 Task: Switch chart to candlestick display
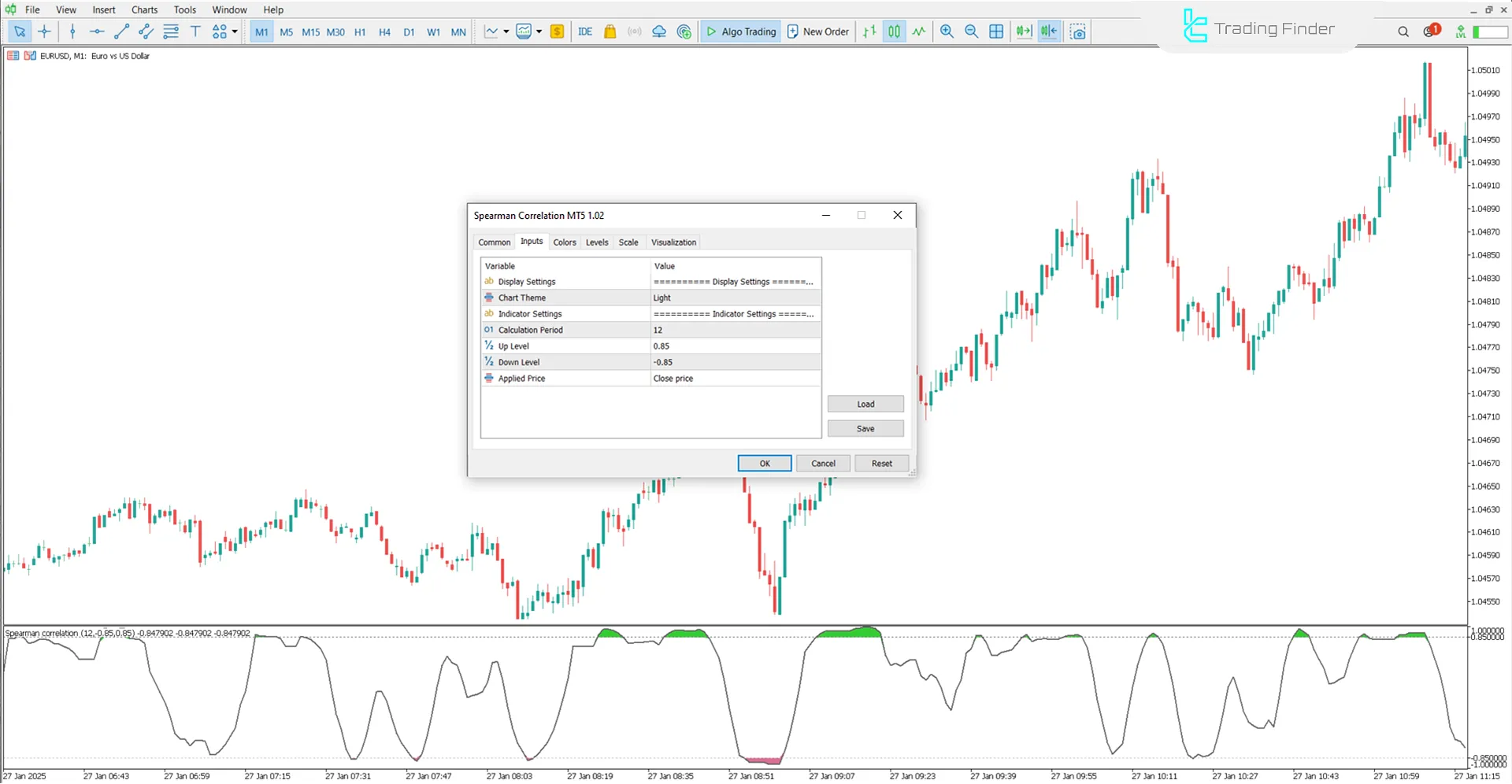894,31
